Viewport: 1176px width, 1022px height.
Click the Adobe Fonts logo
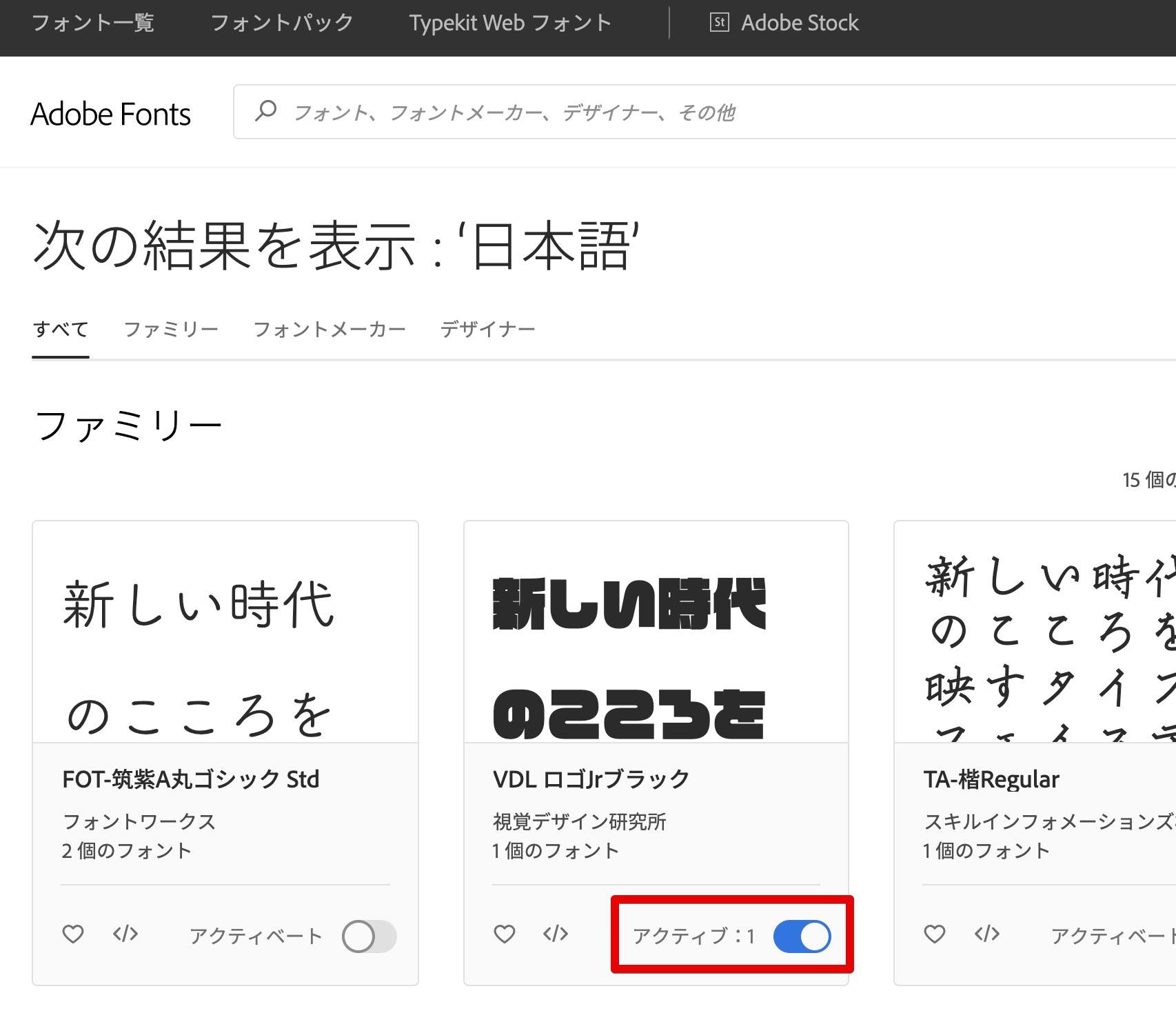coord(111,114)
